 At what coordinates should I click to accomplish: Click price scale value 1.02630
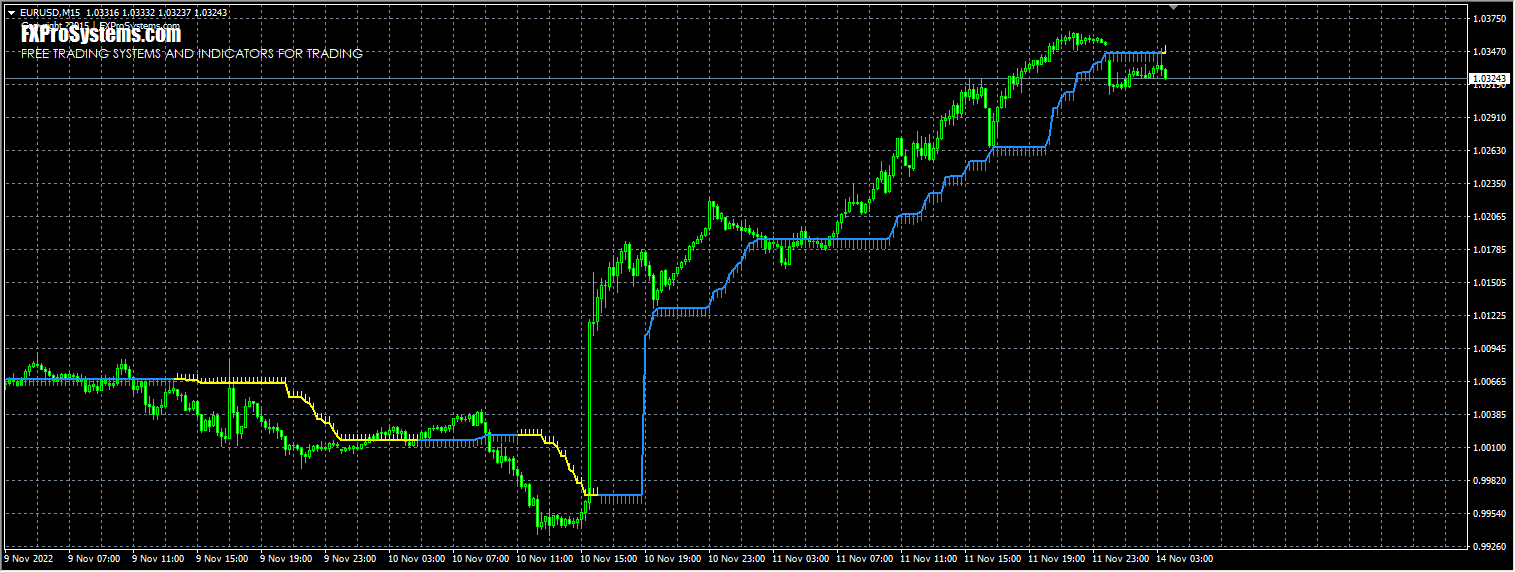coord(1490,151)
